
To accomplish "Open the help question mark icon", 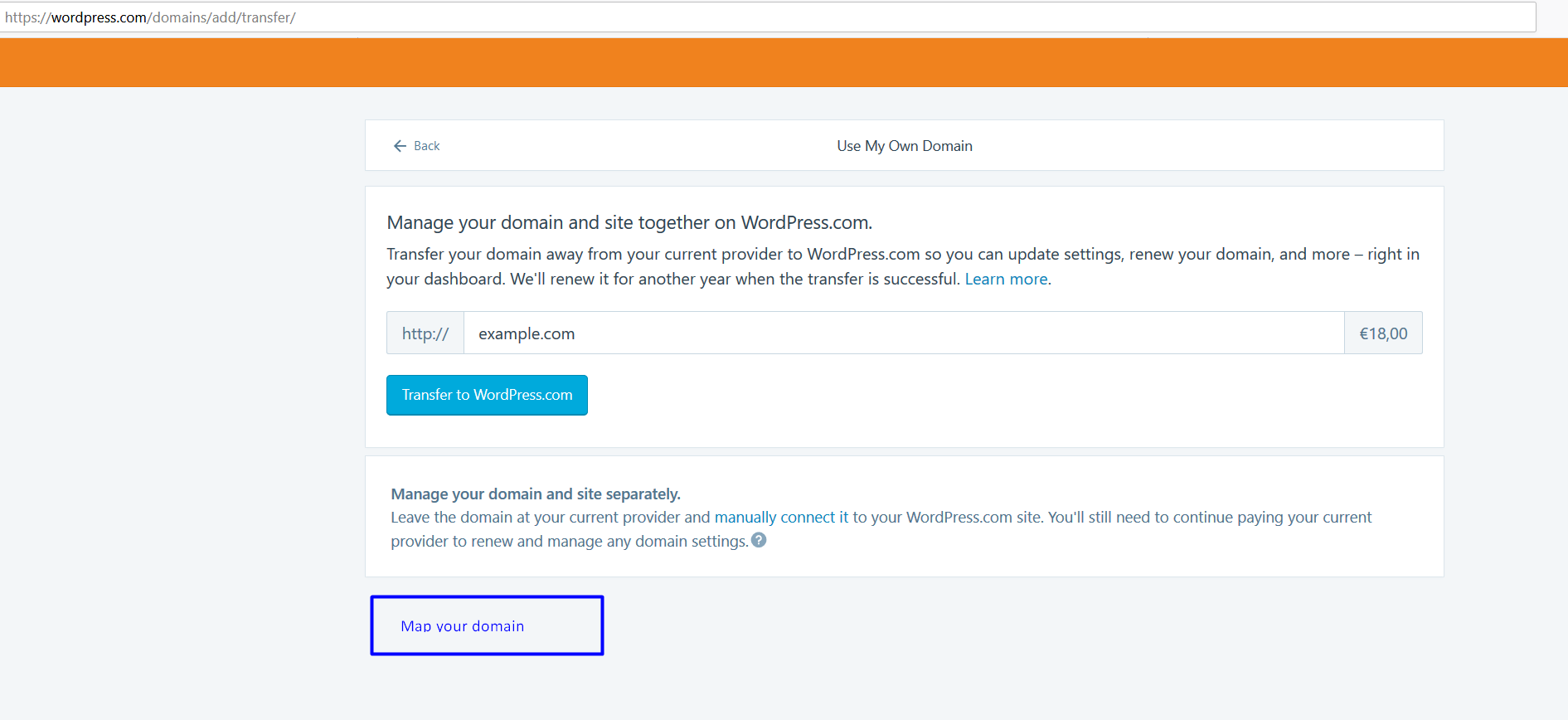I will 759,540.
